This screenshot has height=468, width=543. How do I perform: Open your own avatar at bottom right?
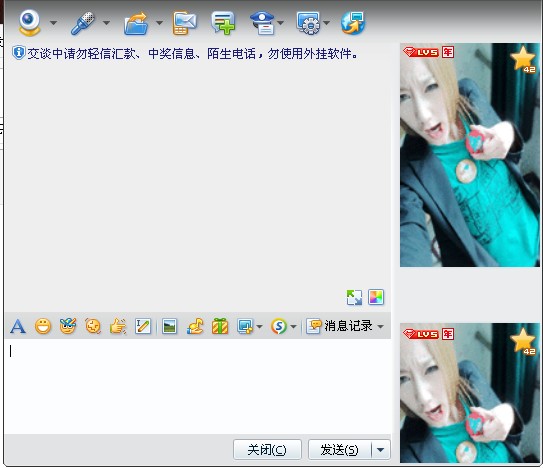coord(470,393)
